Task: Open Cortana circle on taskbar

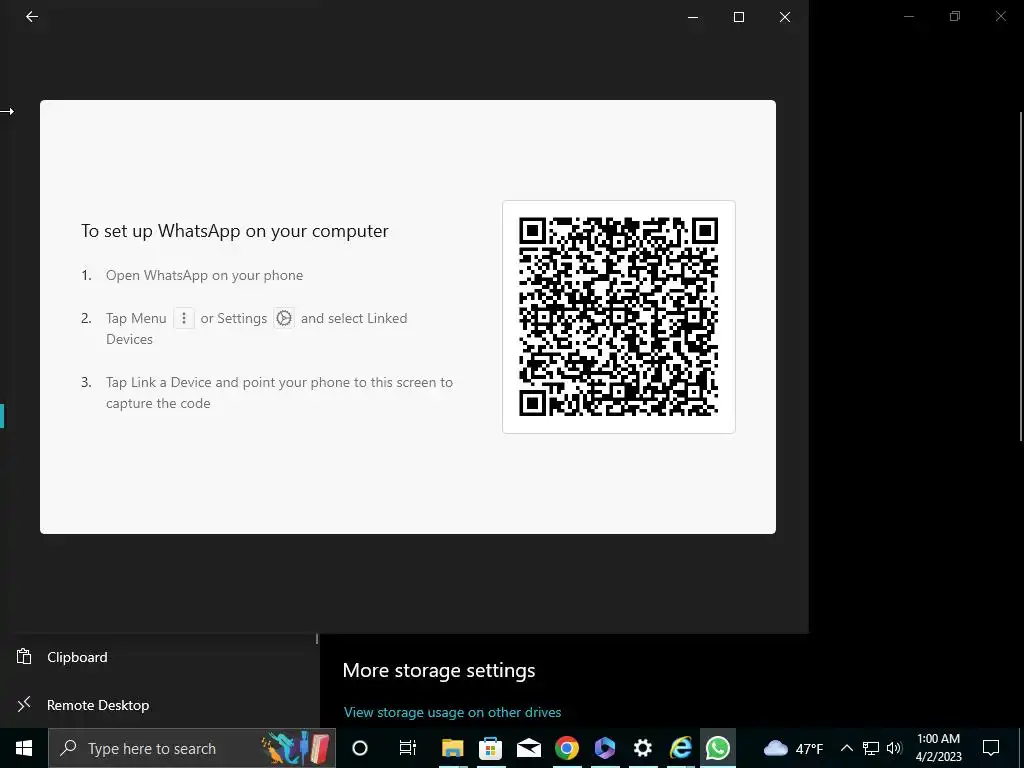Action: pos(360,748)
